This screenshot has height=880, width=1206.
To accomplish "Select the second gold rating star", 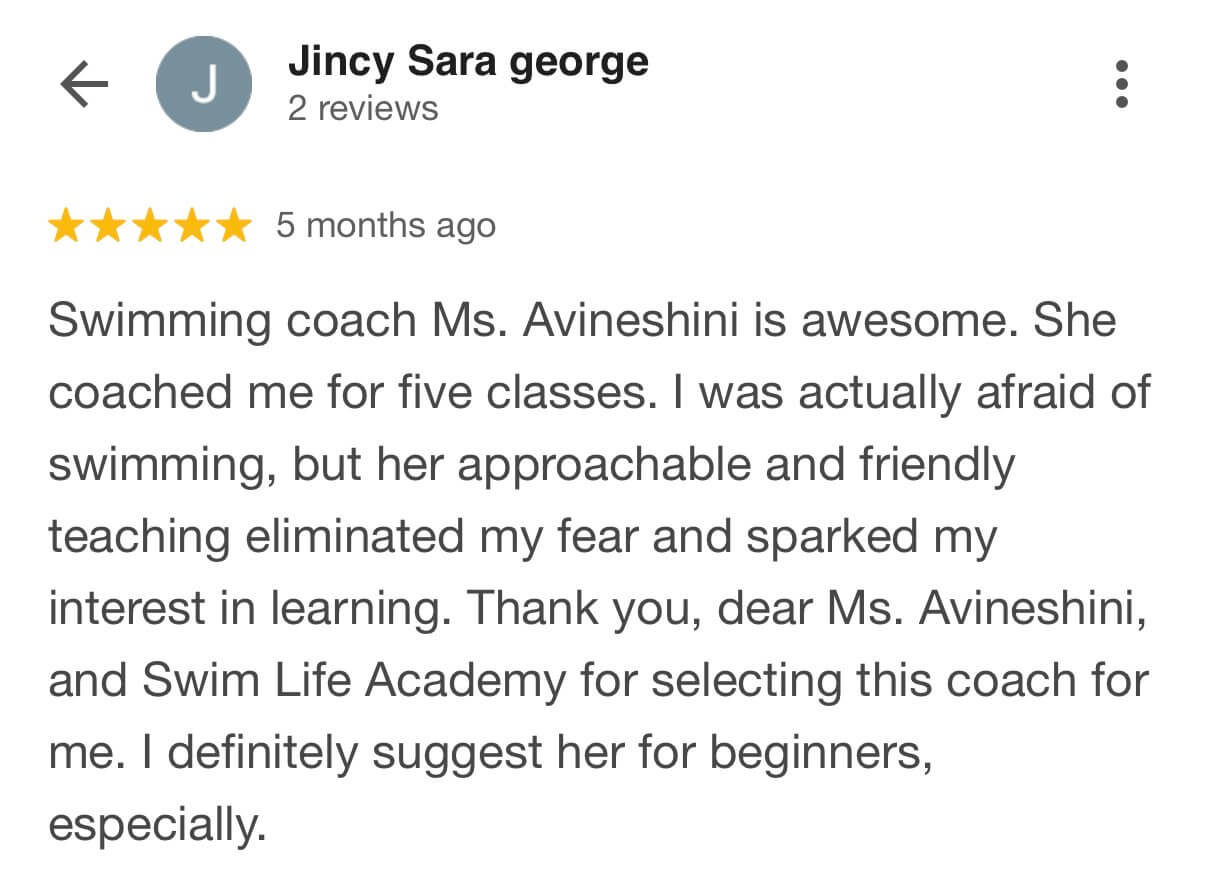I will coord(107,227).
